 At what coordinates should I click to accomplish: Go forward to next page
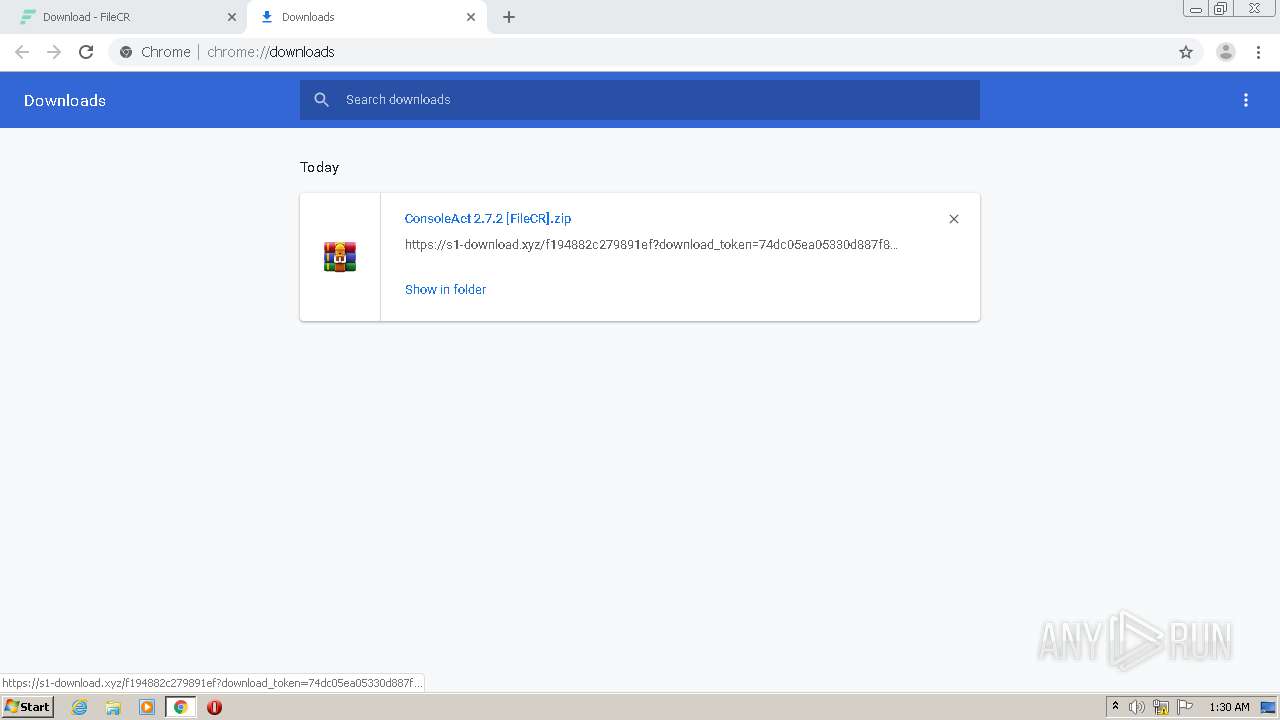(54, 52)
